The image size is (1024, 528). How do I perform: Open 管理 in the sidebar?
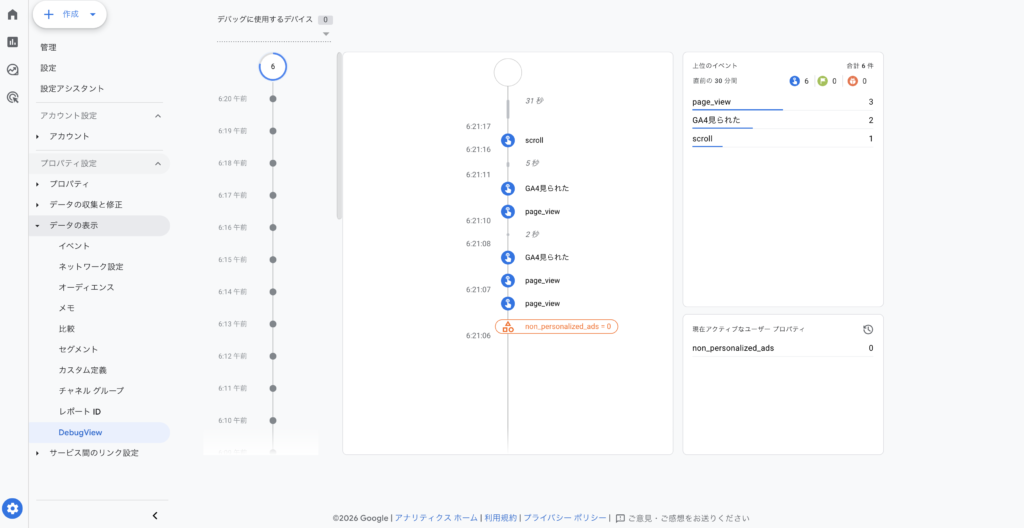(48, 48)
